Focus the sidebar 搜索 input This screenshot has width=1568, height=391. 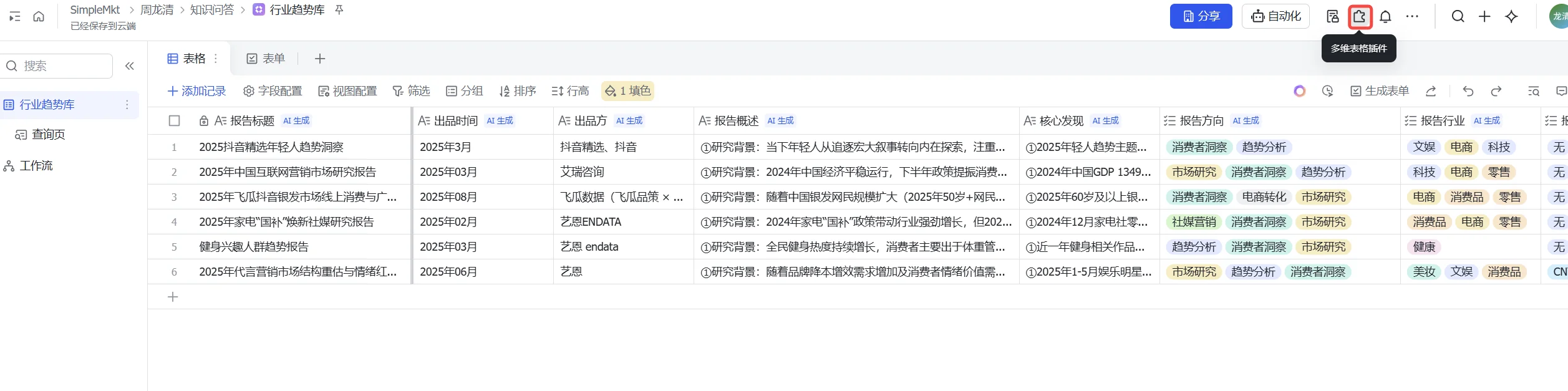pos(57,66)
